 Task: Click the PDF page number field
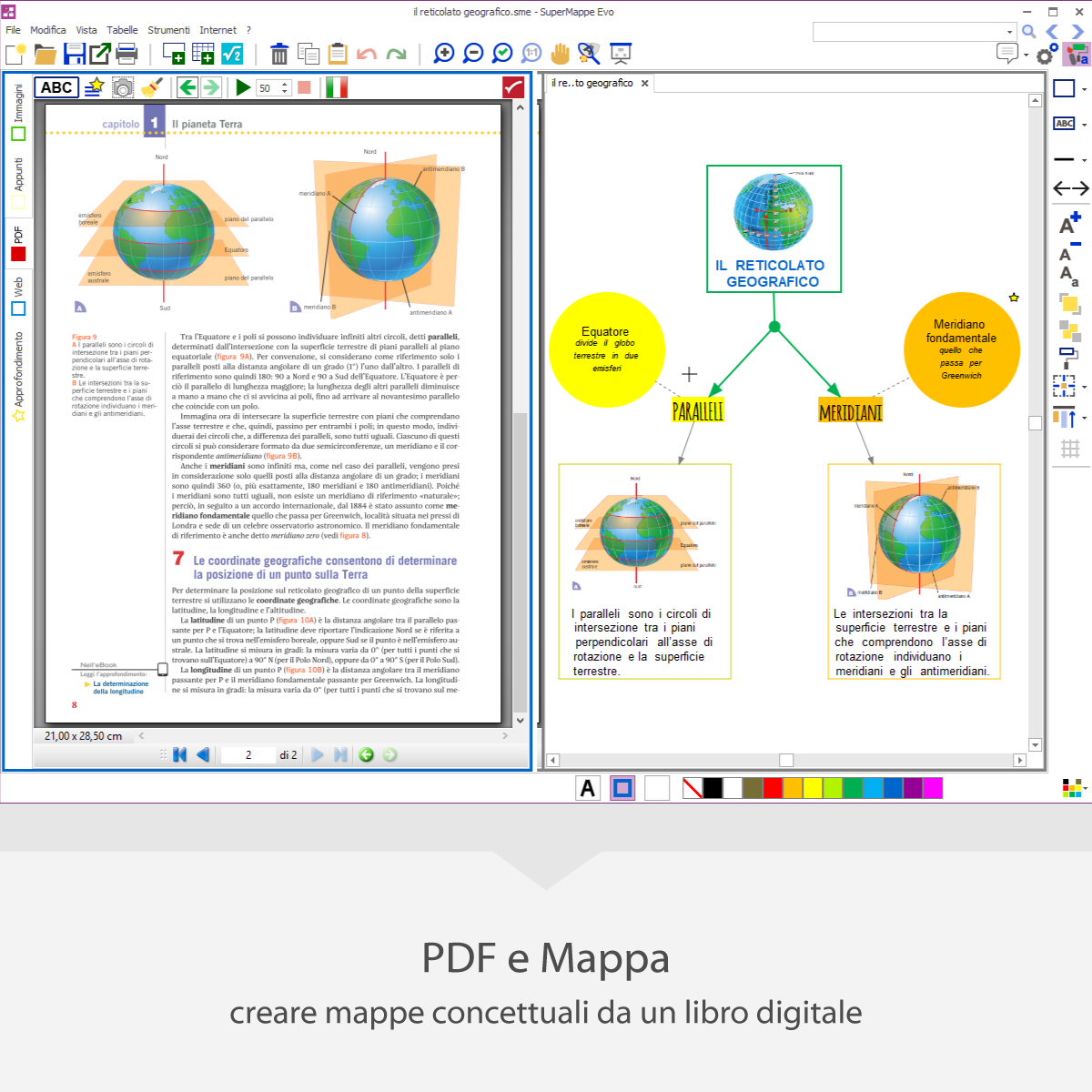coord(248,754)
